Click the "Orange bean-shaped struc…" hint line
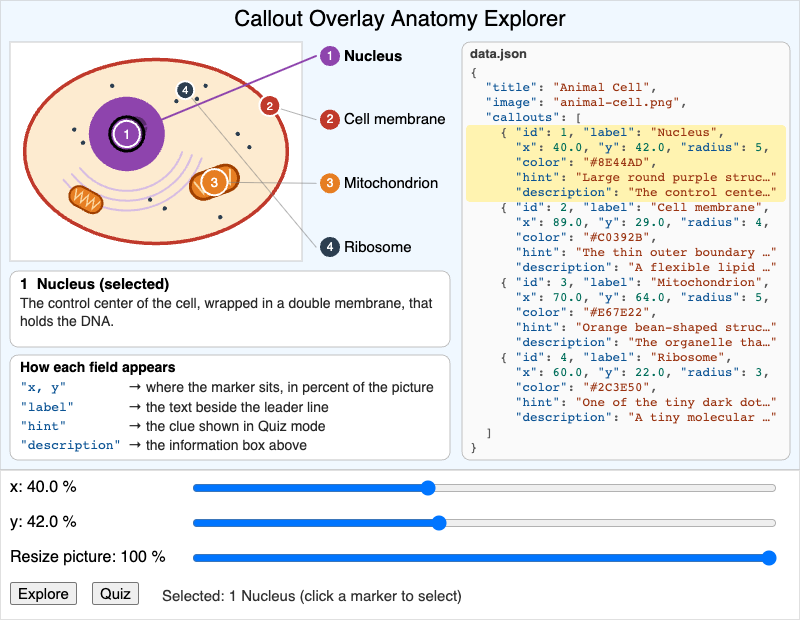 click(646, 328)
